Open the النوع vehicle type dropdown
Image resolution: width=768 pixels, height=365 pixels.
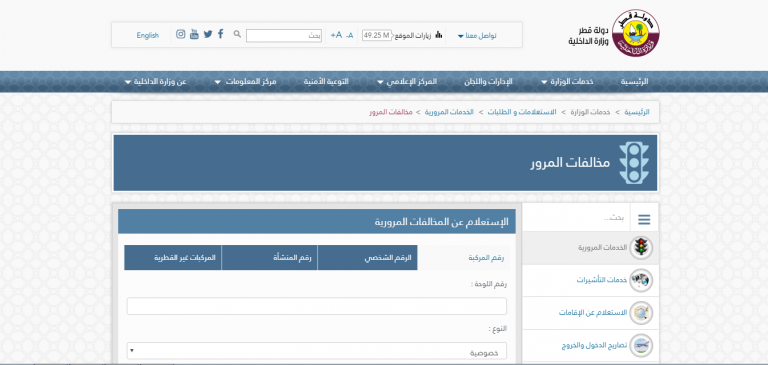[316, 351]
